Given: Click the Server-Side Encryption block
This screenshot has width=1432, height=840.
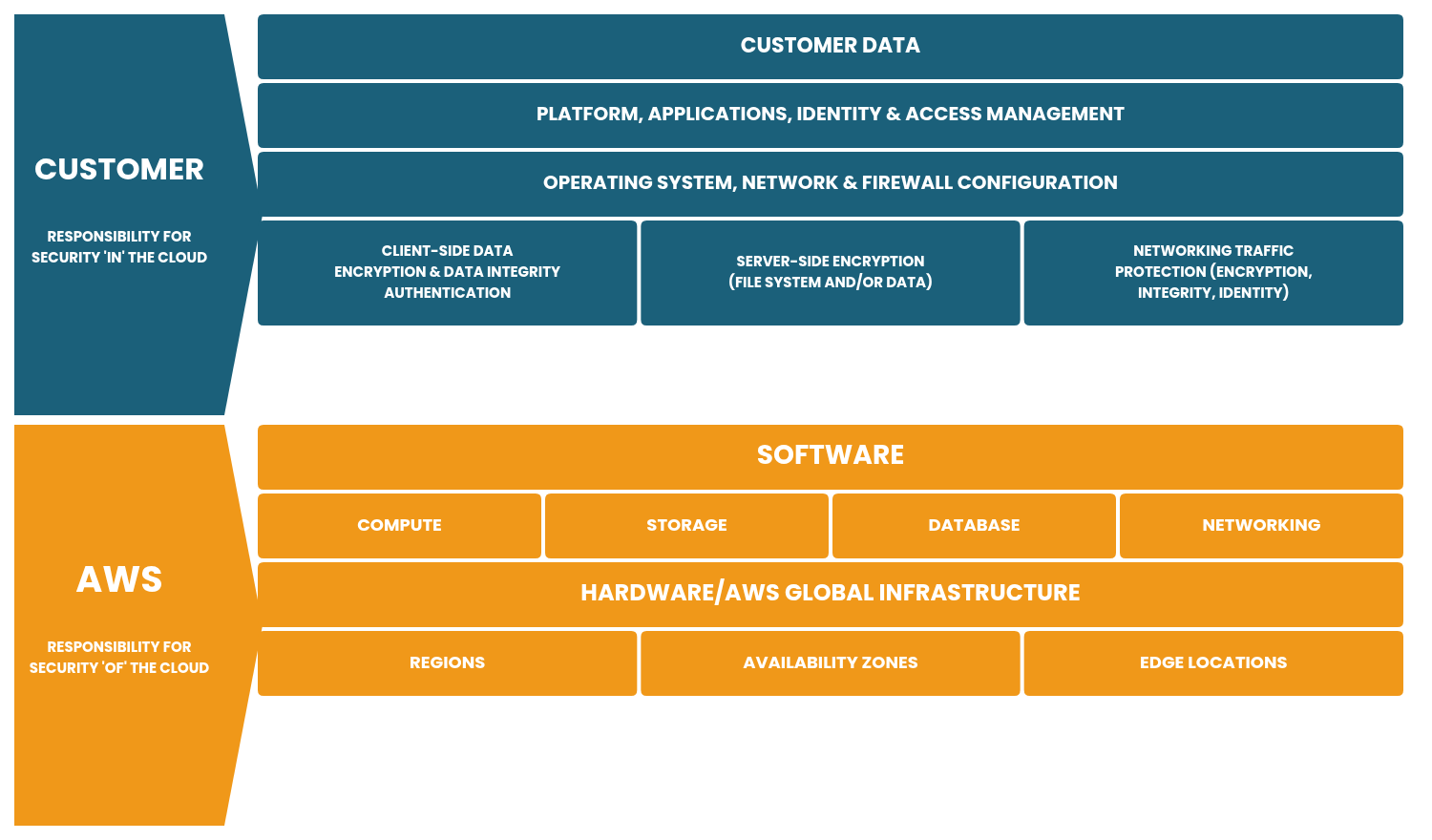Looking at the screenshot, I should pyautogui.click(x=830, y=273).
